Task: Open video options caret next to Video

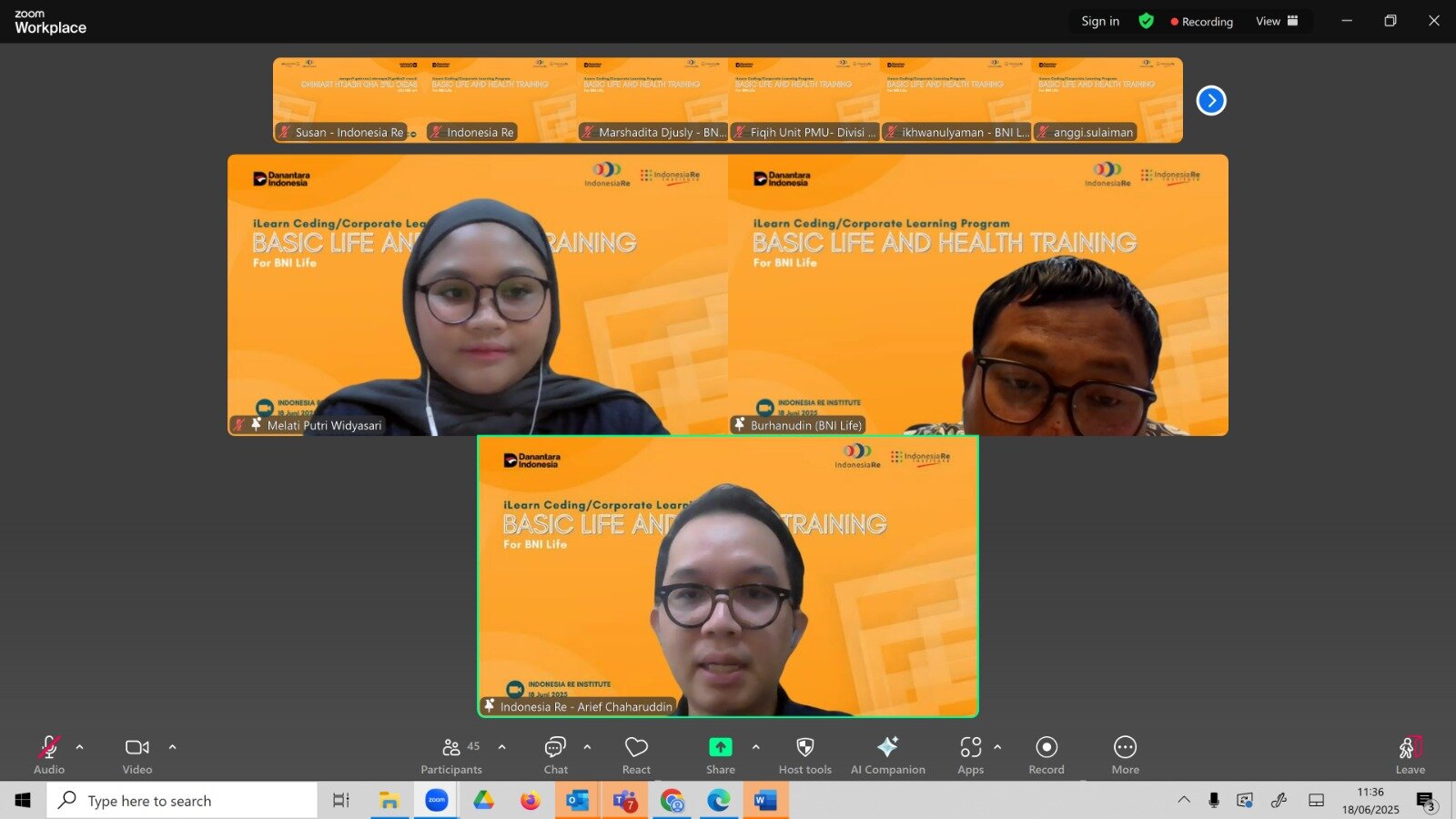Action: 173,747
